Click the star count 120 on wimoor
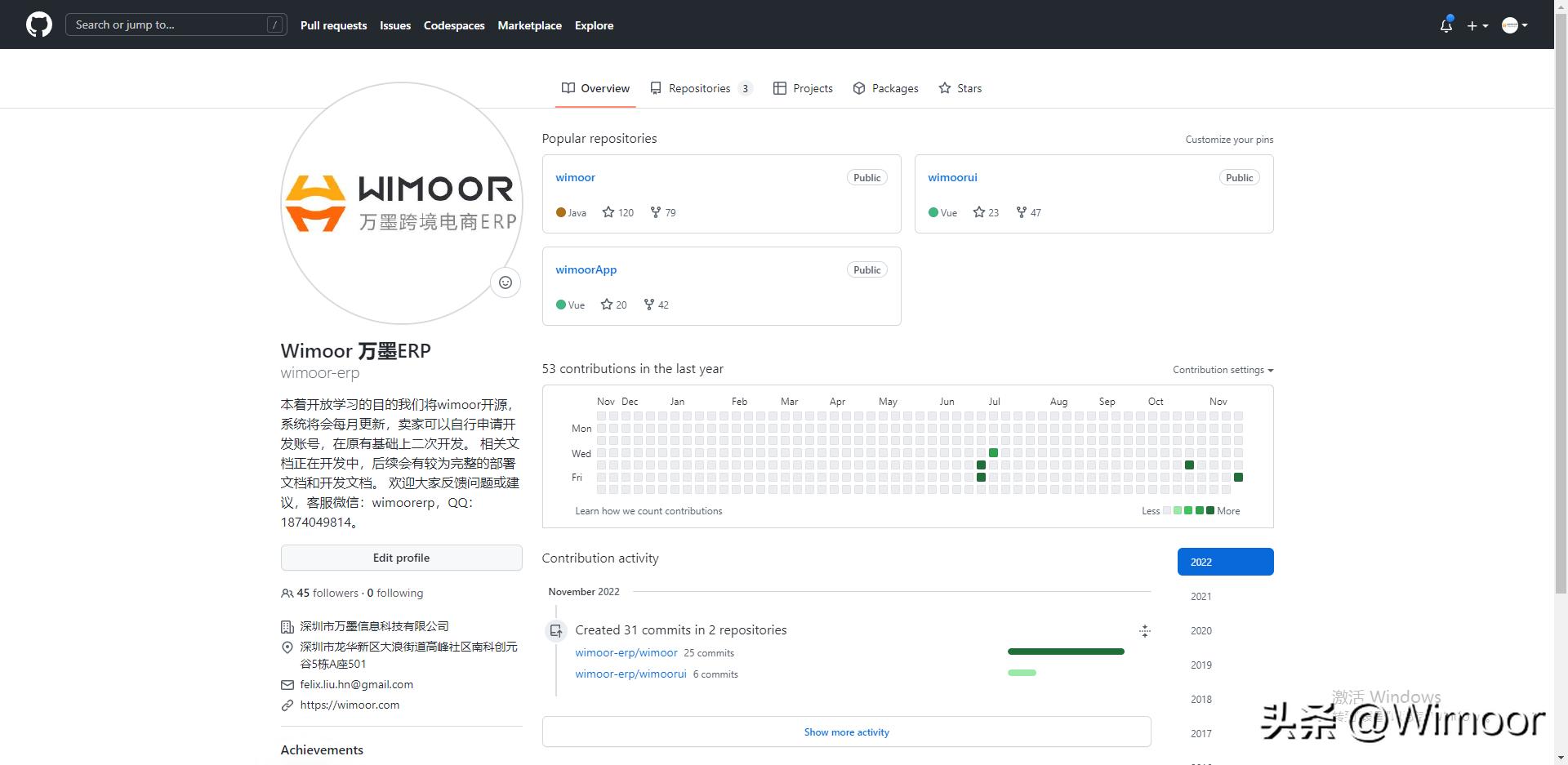The height and width of the screenshot is (765, 1568). (618, 212)
